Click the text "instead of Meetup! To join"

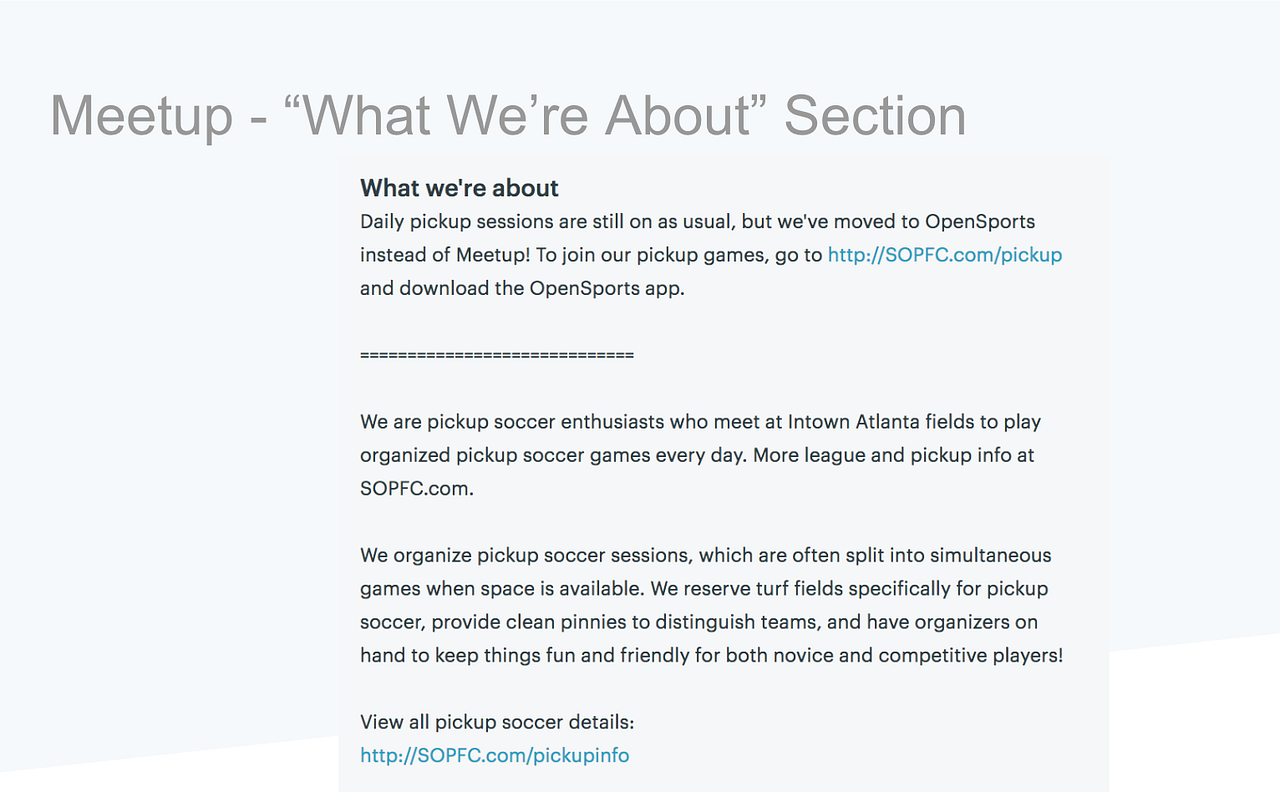click(480, 255)
